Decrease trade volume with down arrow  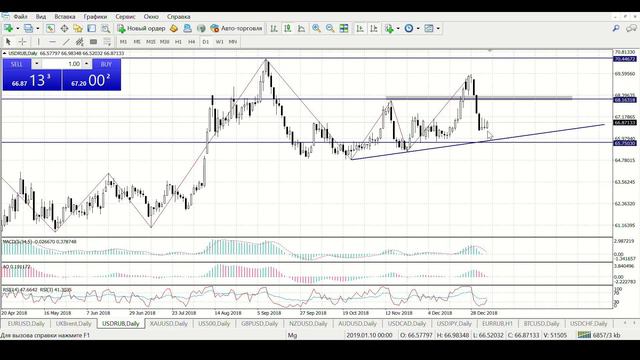37,64
